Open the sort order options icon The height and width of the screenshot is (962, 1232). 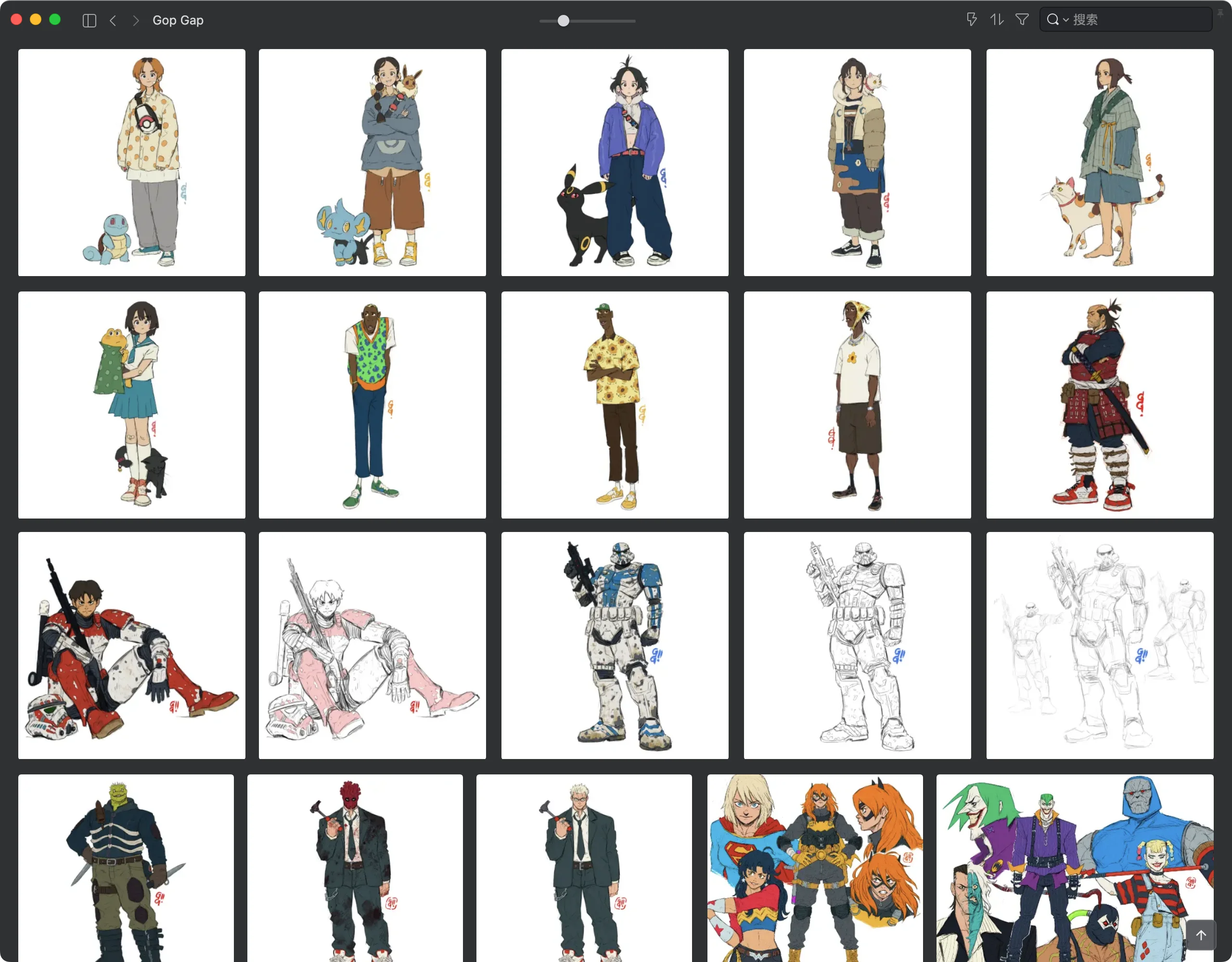point(997,20)
